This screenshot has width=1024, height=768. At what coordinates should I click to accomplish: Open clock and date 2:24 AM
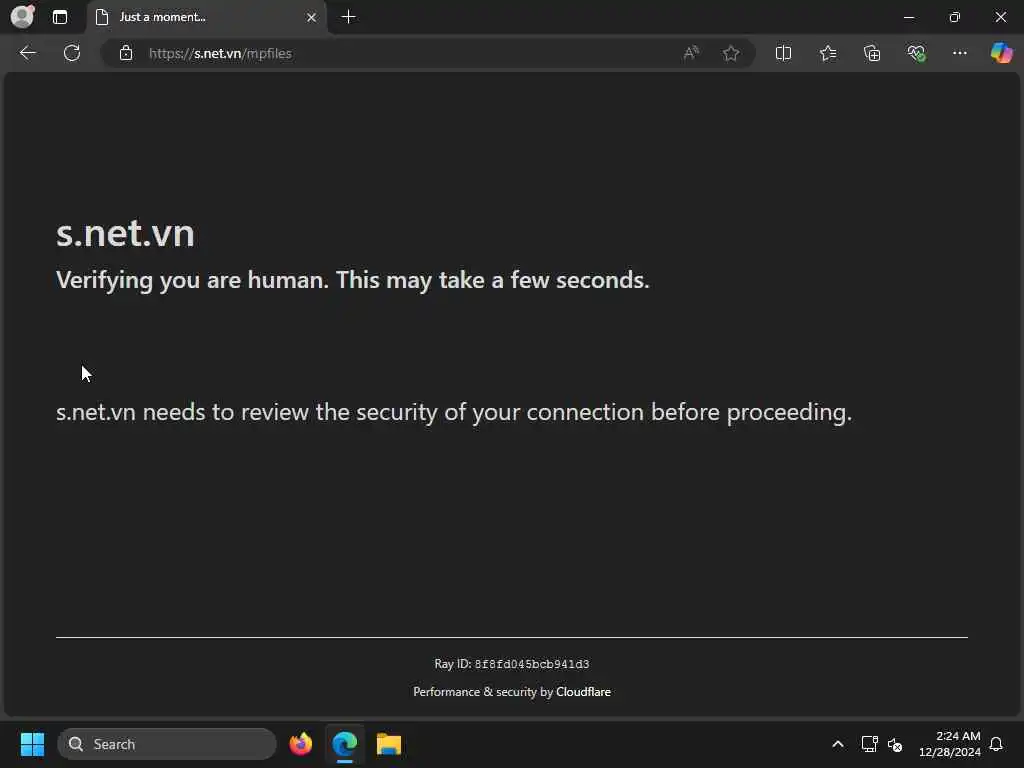tap(950, 744)
